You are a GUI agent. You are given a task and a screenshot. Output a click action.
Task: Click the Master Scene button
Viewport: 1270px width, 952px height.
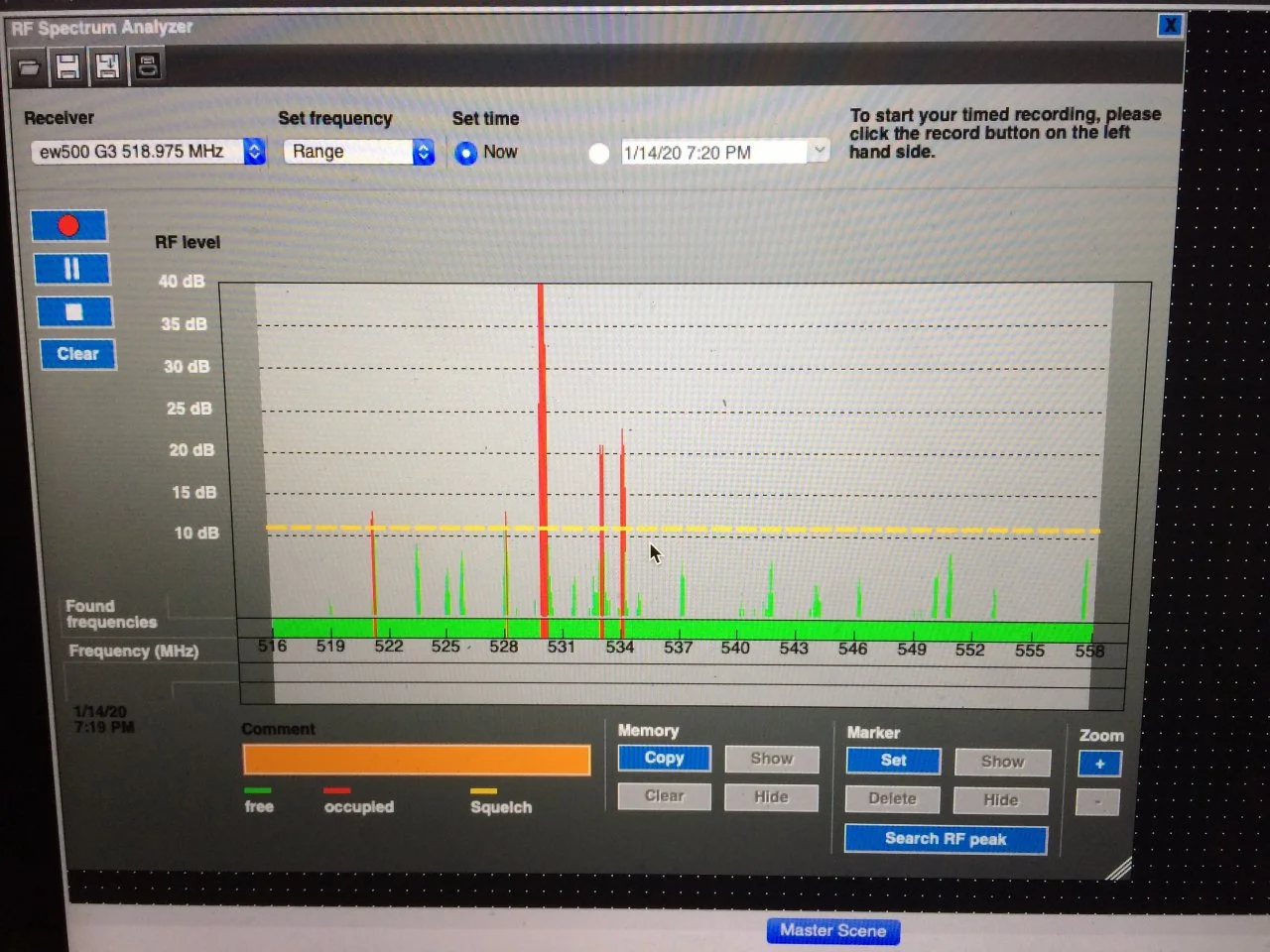(832, 930)
